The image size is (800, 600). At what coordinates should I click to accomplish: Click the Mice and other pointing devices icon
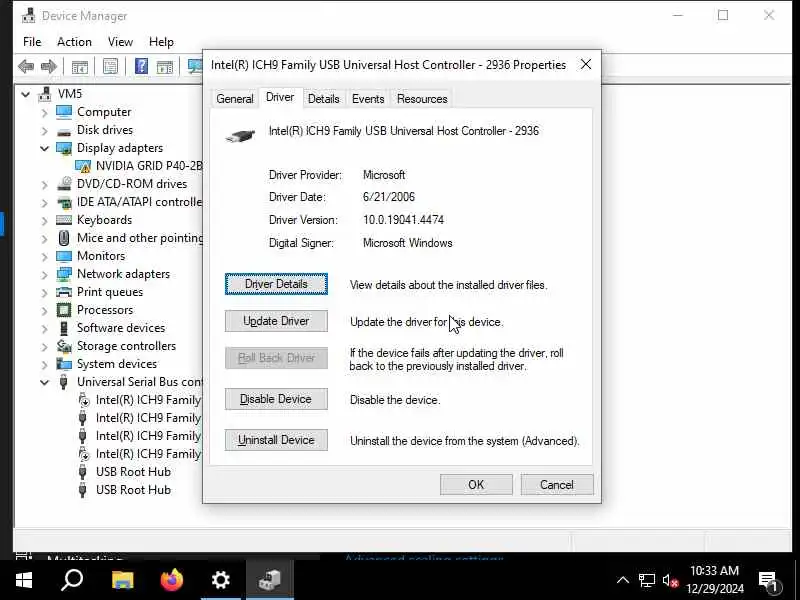click(x=64, y=238)
